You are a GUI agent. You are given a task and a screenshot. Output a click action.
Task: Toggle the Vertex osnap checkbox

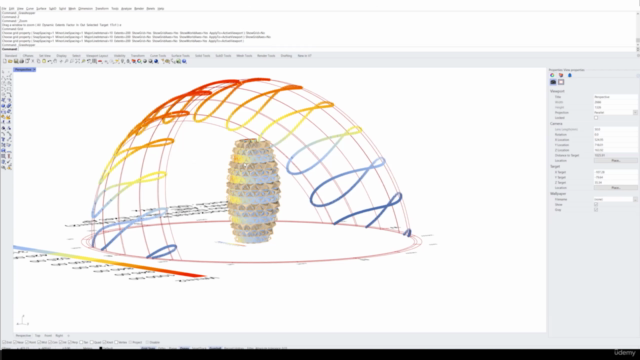pyautogui.click(x=116, y=342)
